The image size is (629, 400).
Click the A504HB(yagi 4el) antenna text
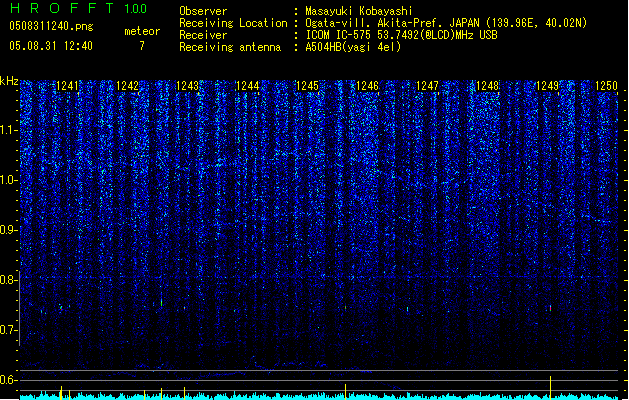[353, 47]
